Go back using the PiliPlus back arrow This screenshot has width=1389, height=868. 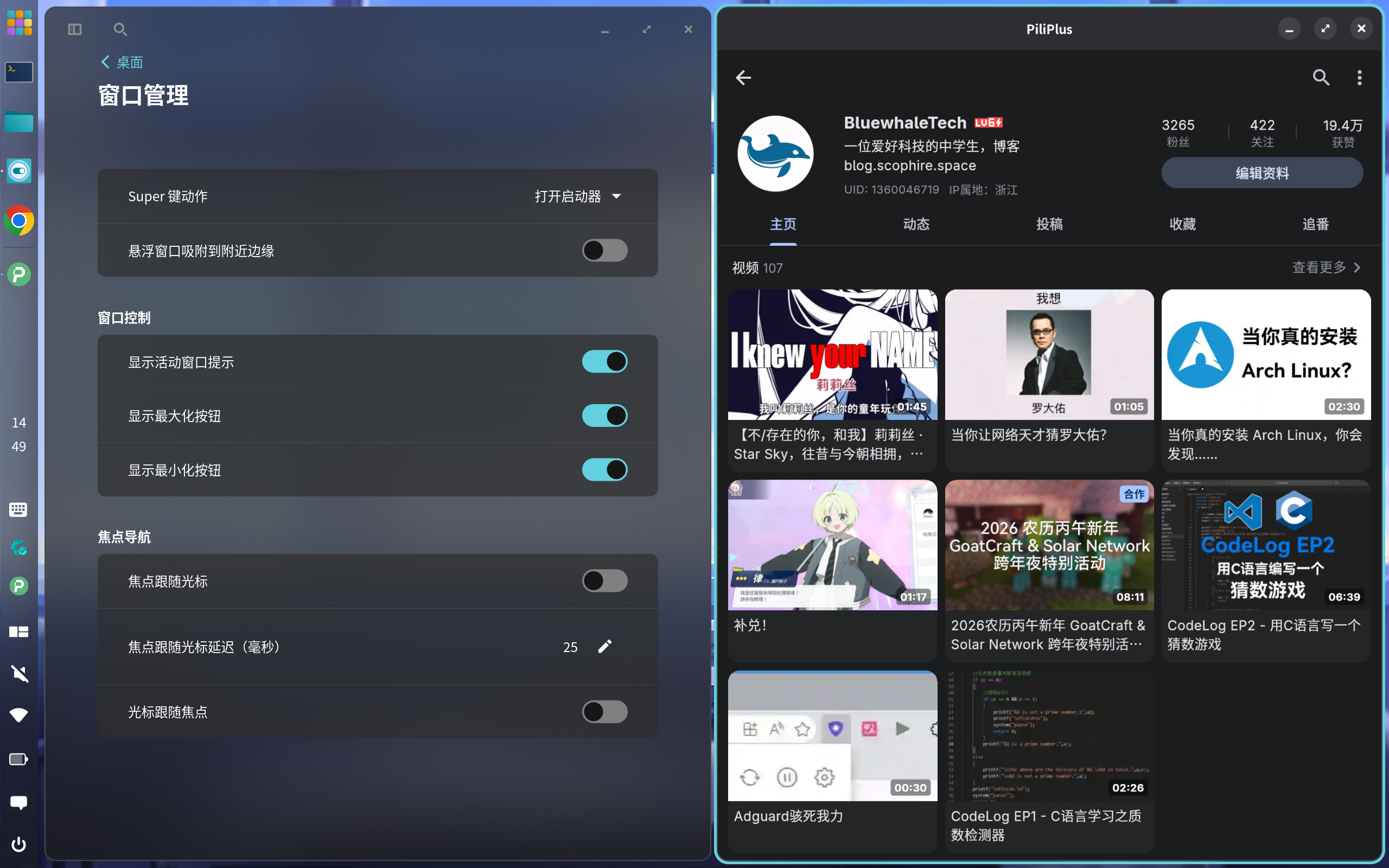[743, 78]
